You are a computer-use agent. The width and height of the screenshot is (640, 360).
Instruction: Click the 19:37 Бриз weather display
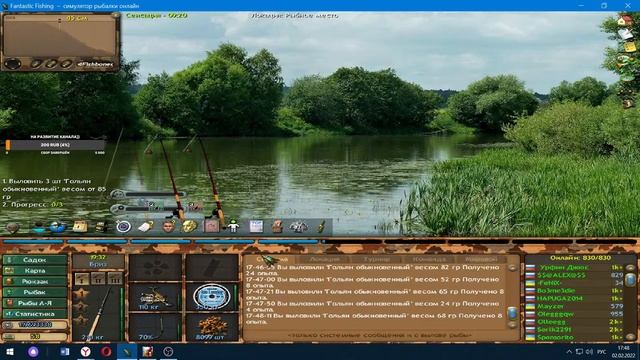tap(98, 261)
